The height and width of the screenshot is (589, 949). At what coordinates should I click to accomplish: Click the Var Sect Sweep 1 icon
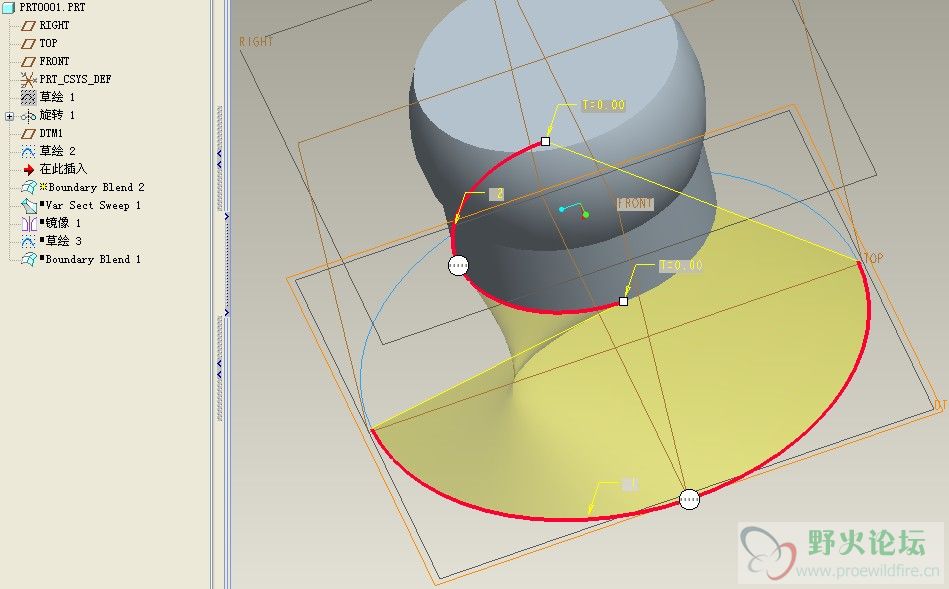28,206
